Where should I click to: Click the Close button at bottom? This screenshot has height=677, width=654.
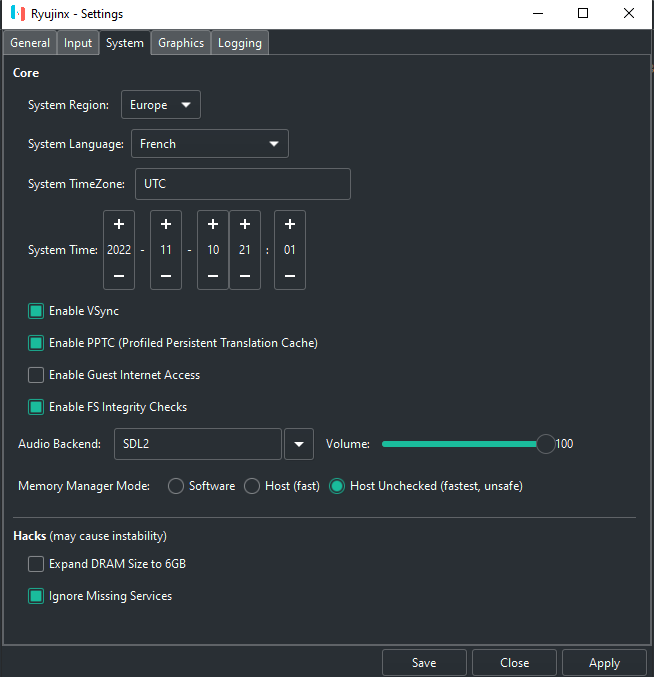[x=515, y=663]
